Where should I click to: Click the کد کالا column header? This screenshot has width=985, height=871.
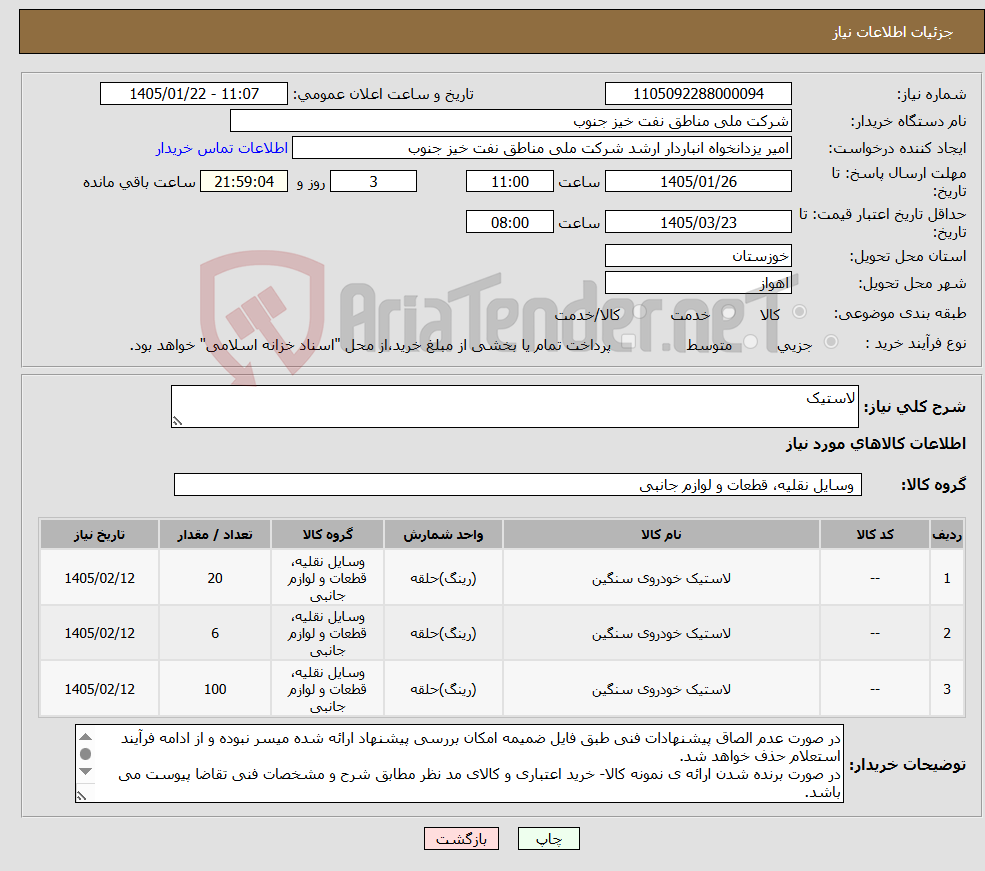[x=874, y=534]
